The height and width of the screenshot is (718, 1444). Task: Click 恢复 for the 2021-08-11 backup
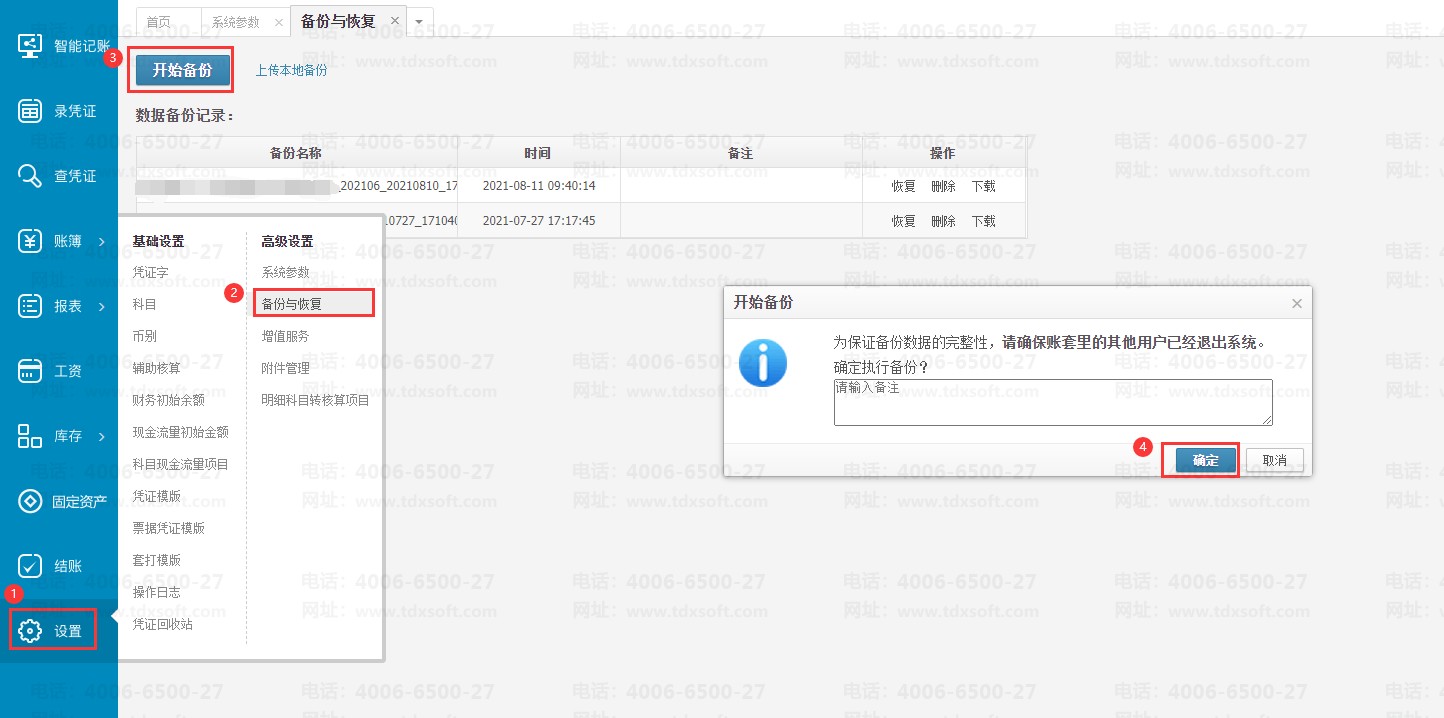[x=903, y=186]
